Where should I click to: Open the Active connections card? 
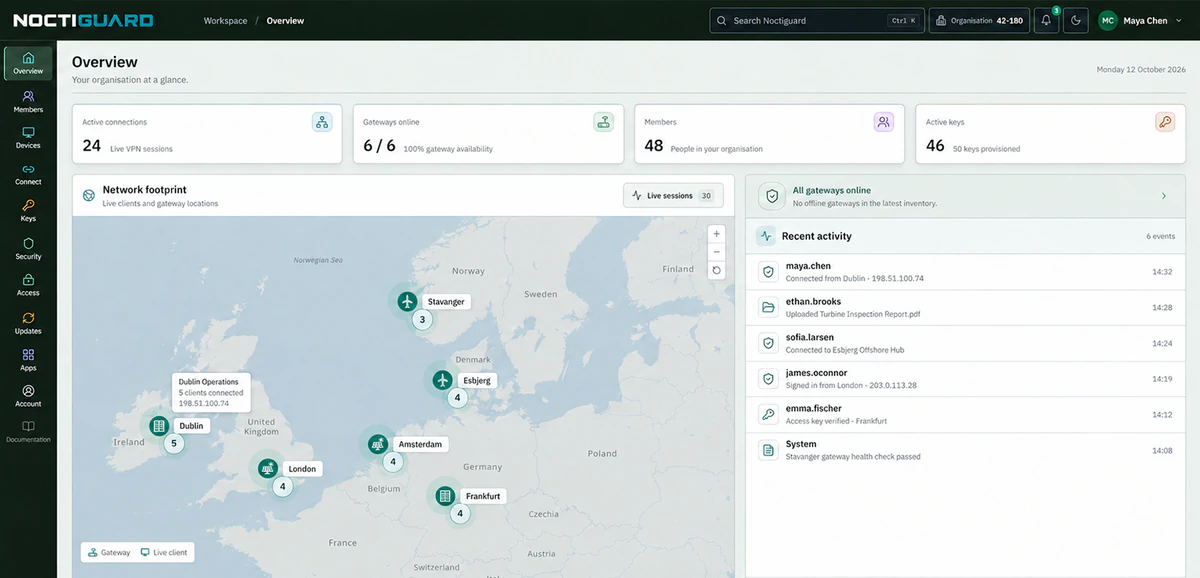pos(207,134)
